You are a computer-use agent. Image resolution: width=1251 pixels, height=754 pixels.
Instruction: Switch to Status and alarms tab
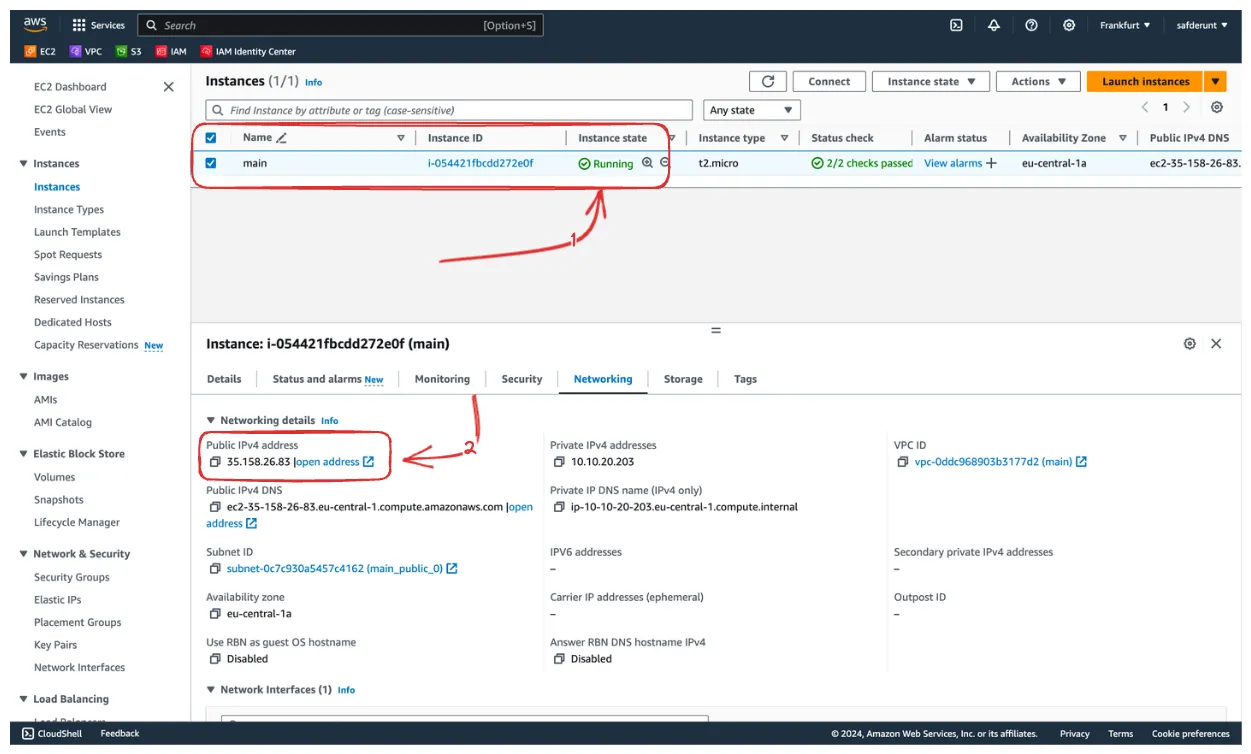click(327, 379)
